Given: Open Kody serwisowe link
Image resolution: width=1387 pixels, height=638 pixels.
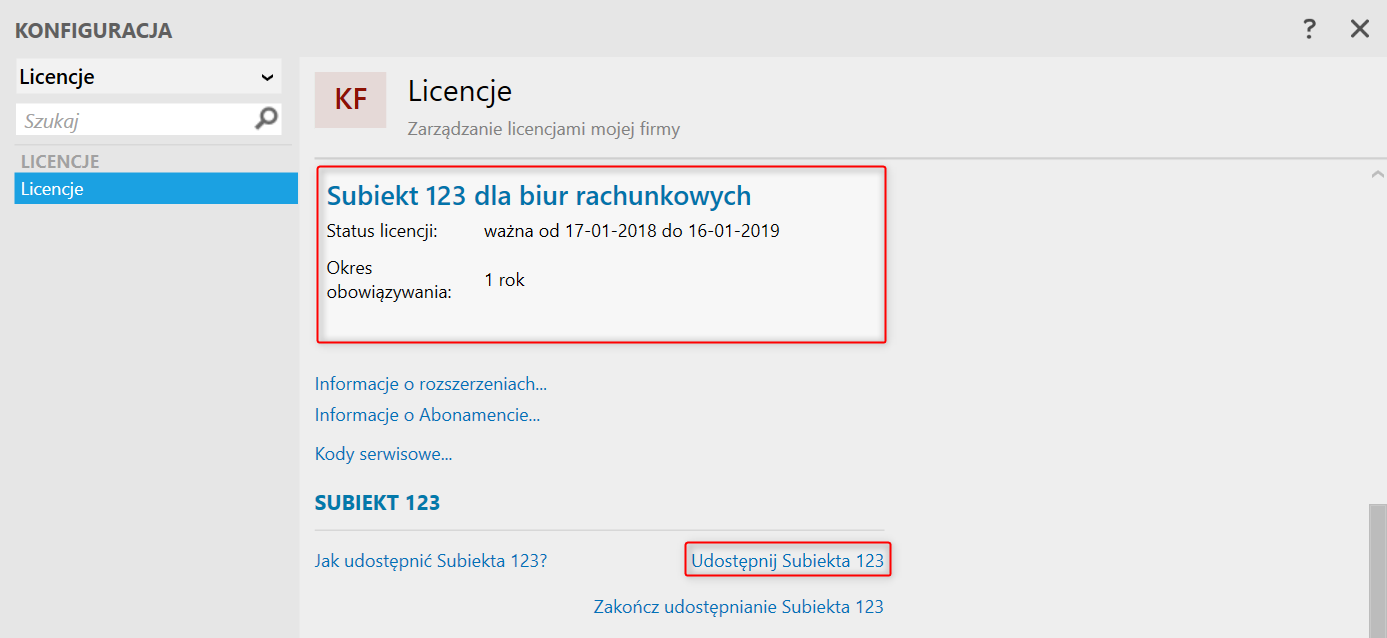Looking at the screenshot, I should tap(384, 454).
